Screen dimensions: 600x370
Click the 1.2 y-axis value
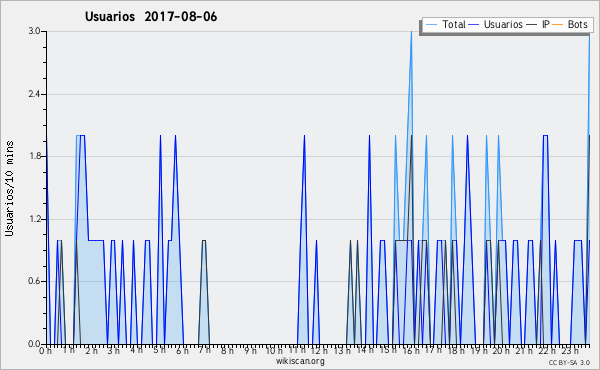pyautogui.click(x=34, y=219)
